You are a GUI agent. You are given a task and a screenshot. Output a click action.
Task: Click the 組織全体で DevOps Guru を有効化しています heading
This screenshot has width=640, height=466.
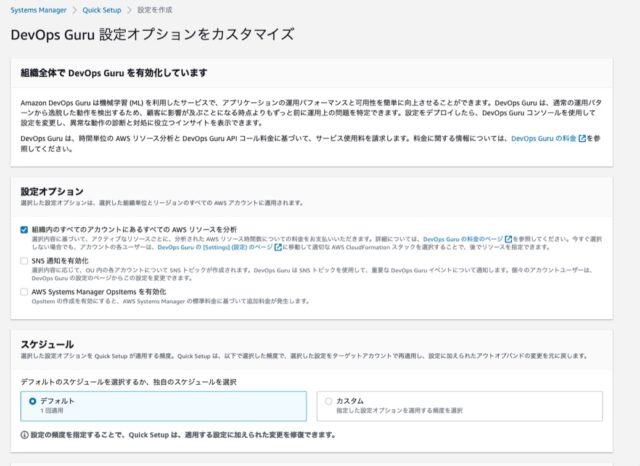coord(114,73)
